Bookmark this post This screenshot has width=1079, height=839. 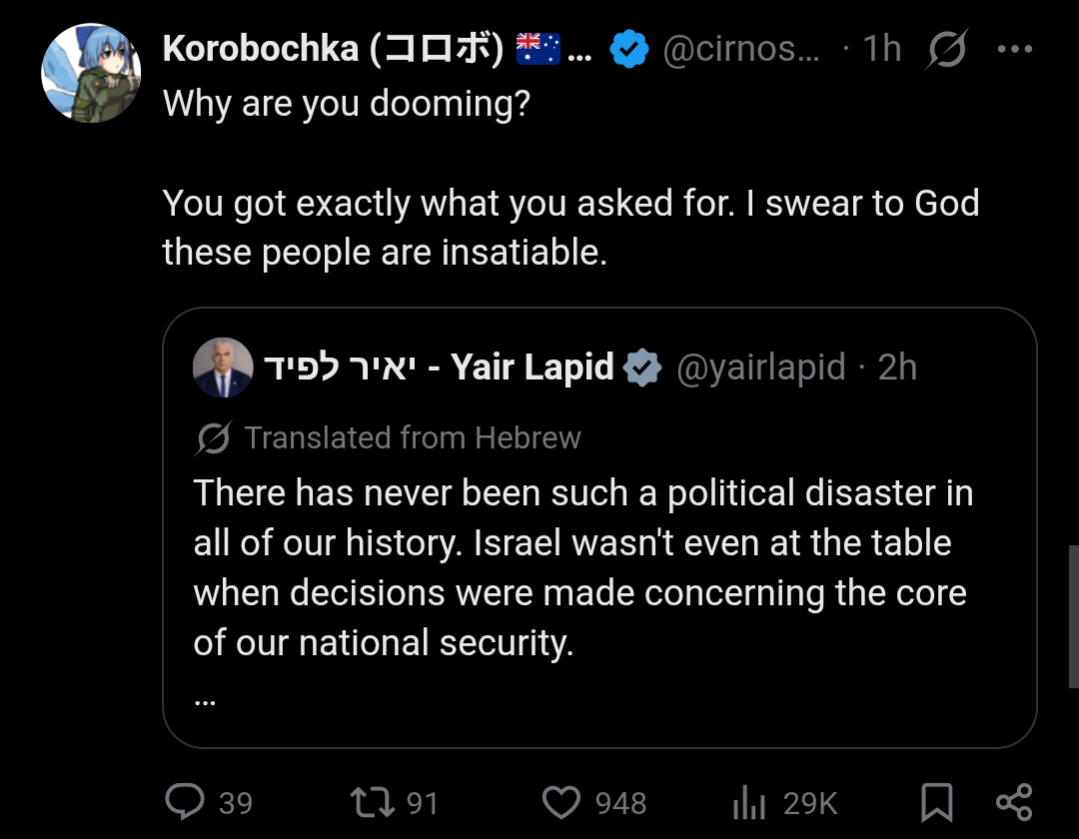click(x=936, y=801)
